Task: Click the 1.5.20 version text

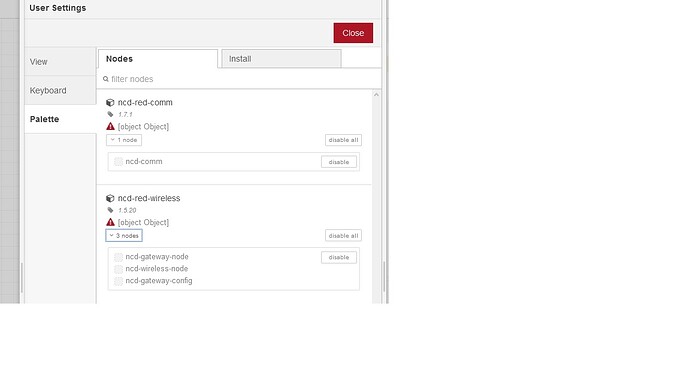Action: click(x=127, y=210)
